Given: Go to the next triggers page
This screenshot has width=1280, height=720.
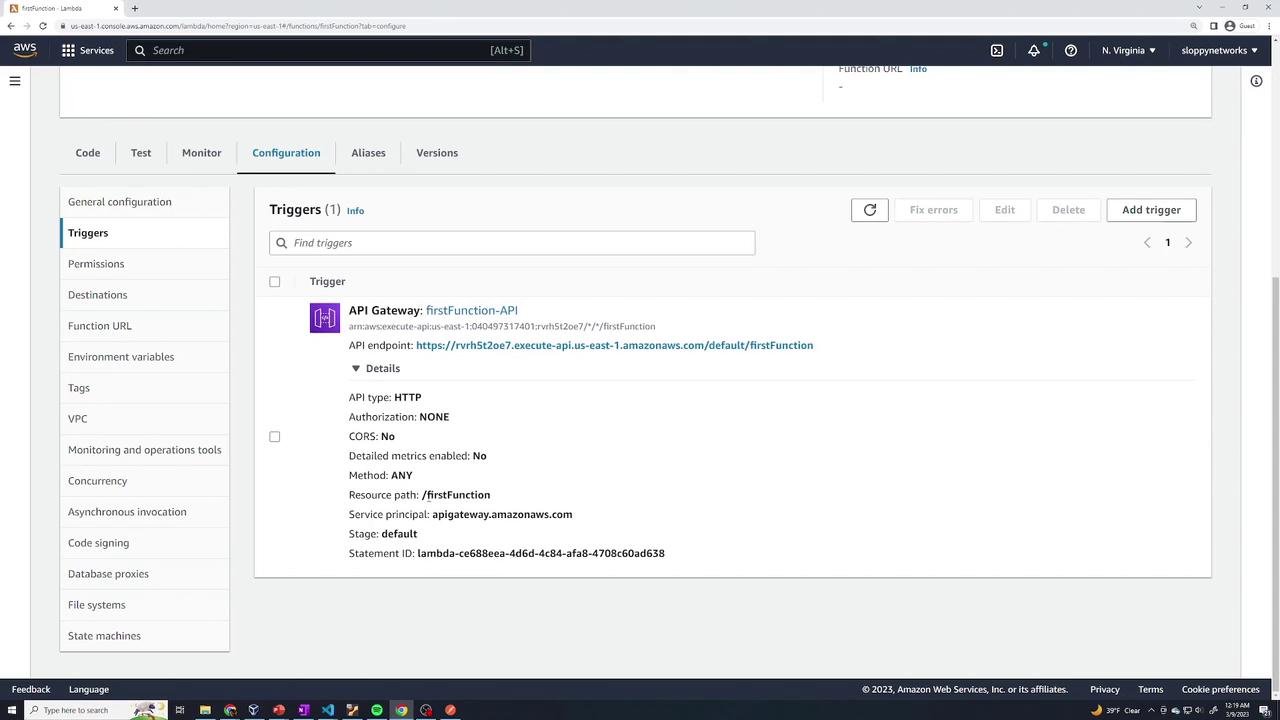Looking at the screenshot, I should [x=1188, y=243].
